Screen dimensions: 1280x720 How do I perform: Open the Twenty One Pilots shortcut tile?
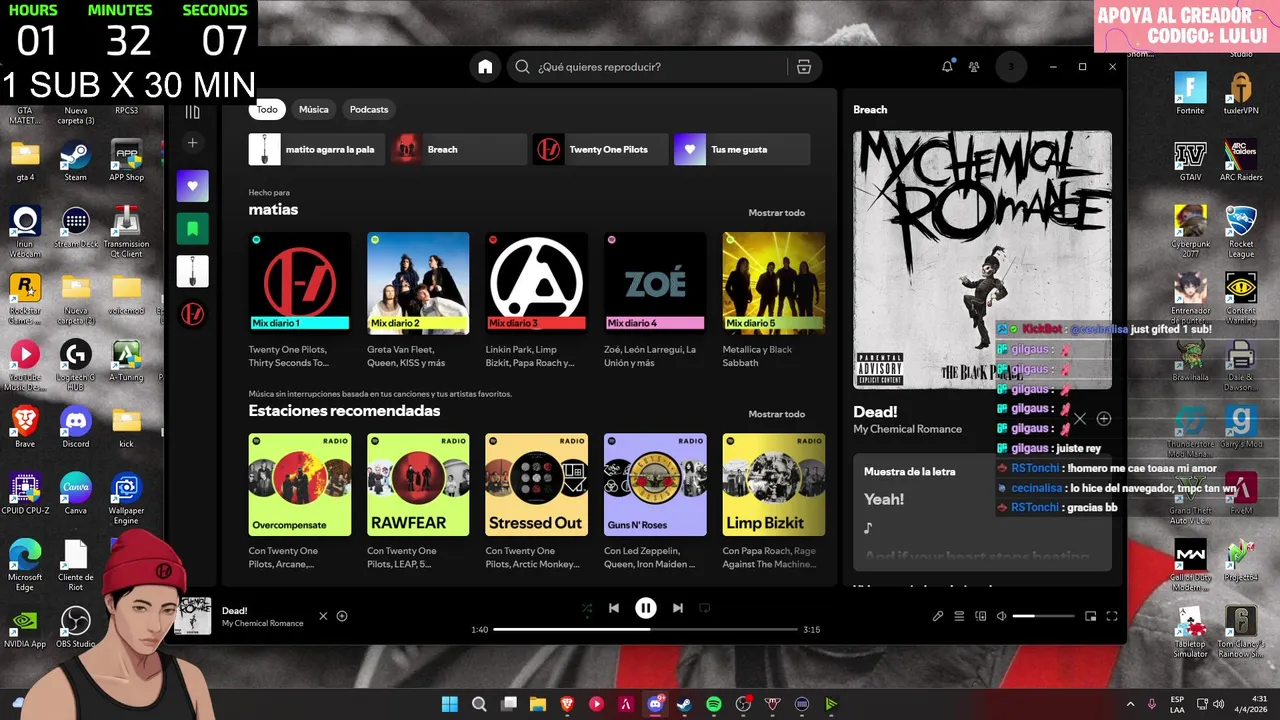[x=600, y=149]
